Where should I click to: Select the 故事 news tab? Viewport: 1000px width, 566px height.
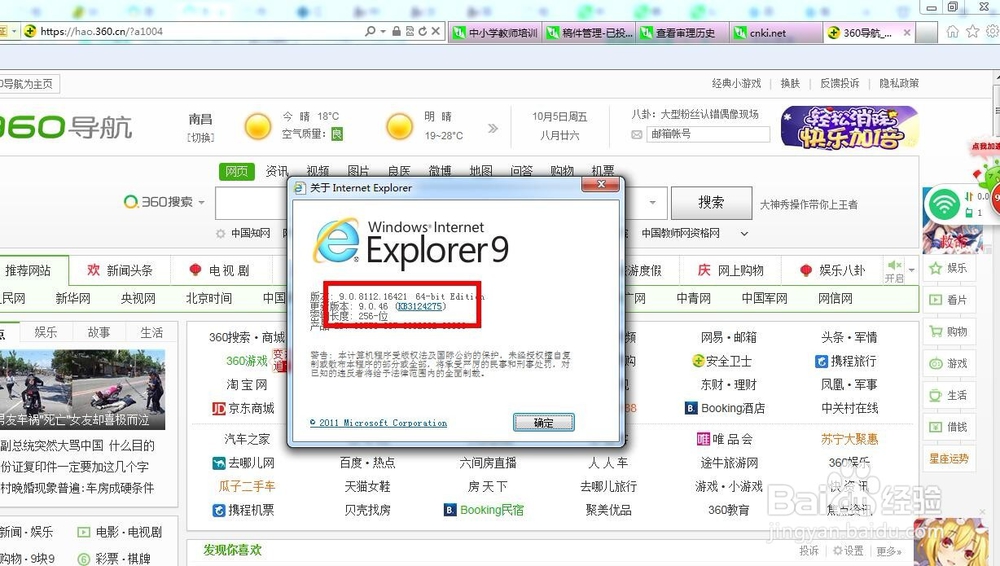99,332
